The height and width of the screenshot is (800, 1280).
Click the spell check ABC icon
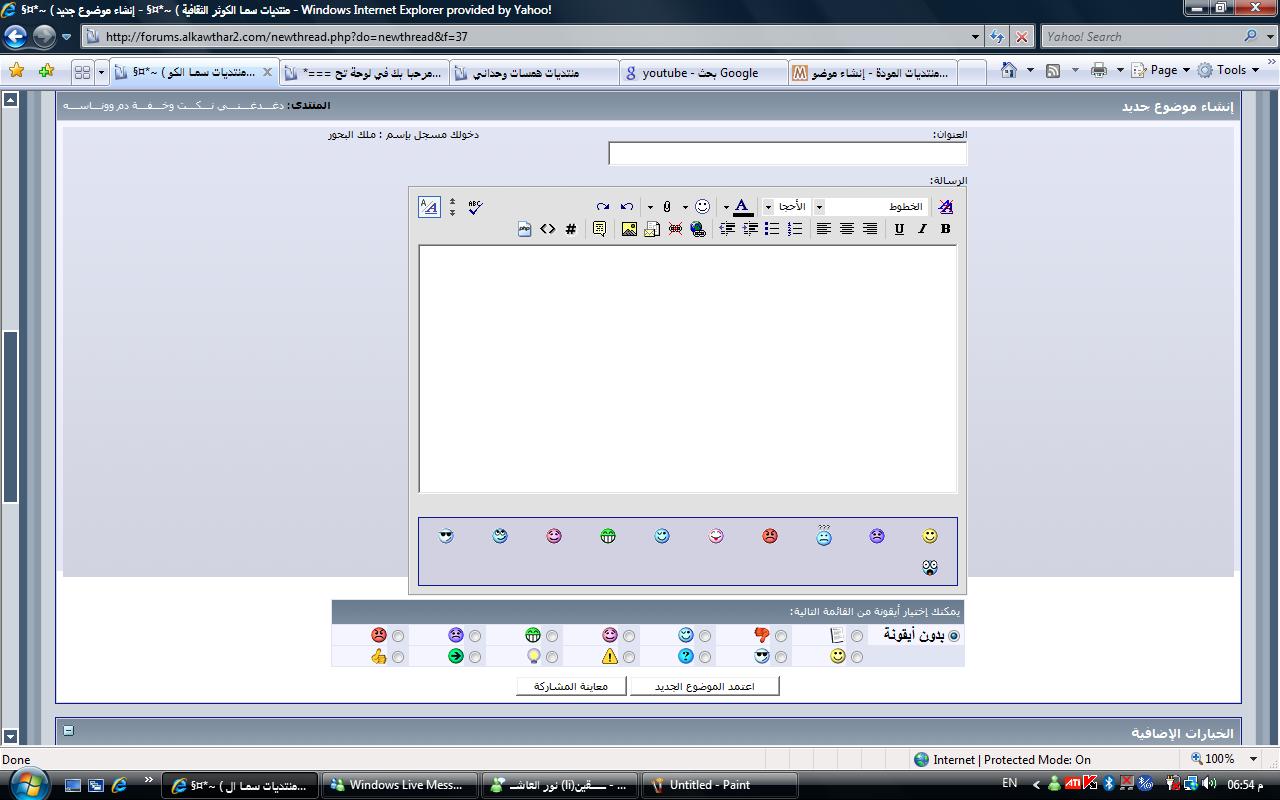coord(475,207)
